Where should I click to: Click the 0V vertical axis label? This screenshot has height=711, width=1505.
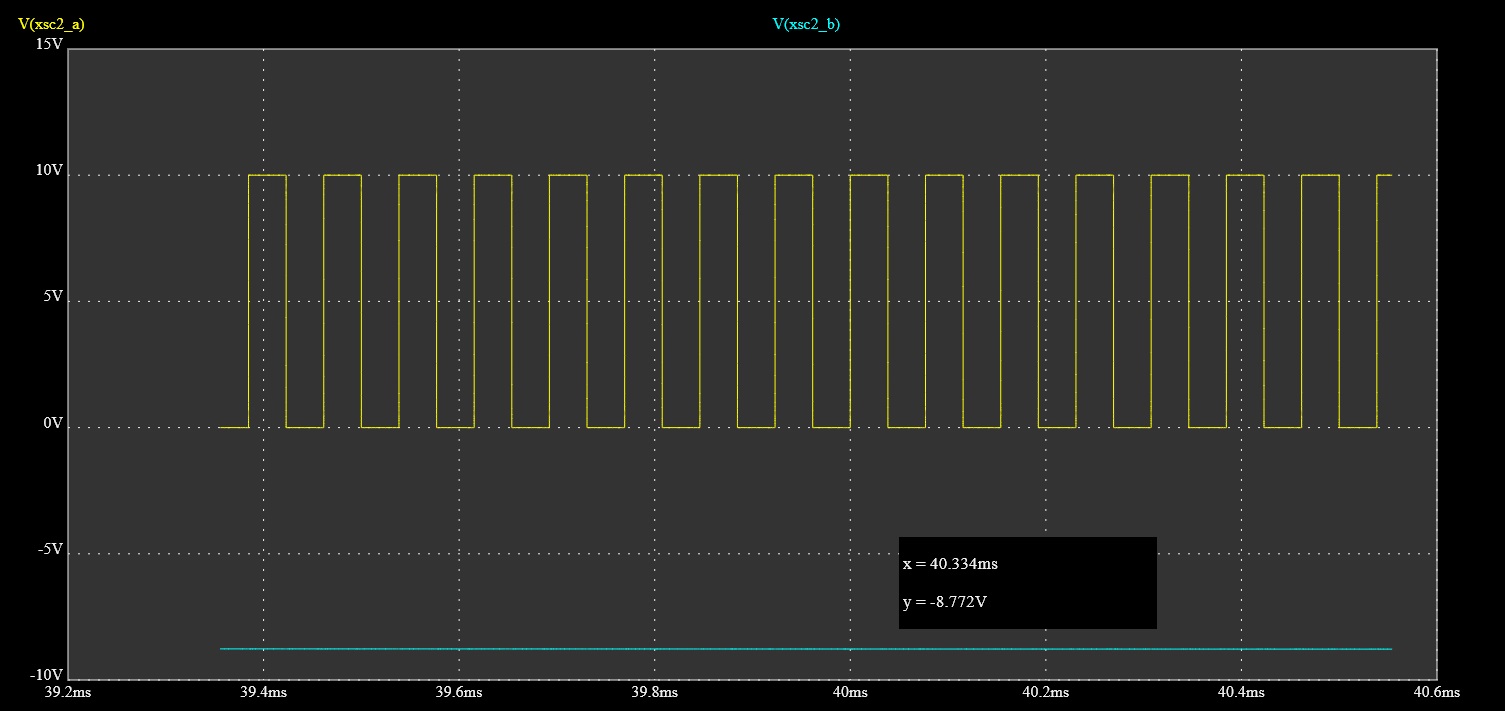(53, 424)
